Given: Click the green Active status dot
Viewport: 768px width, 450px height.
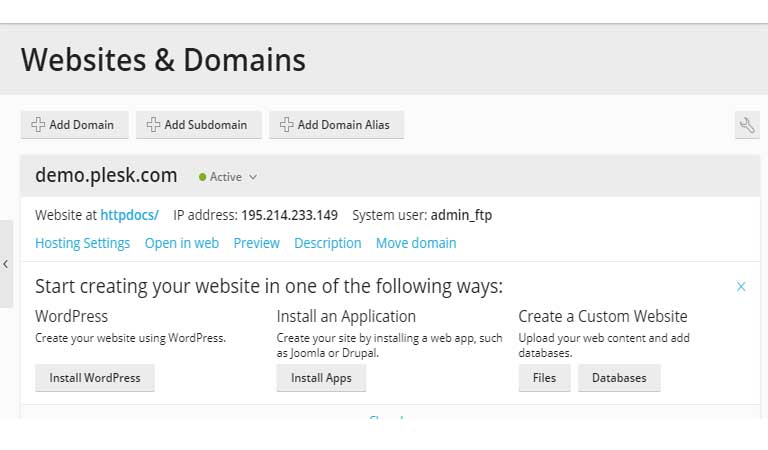Looking at the screenshot, I should [x=202, y=177].
